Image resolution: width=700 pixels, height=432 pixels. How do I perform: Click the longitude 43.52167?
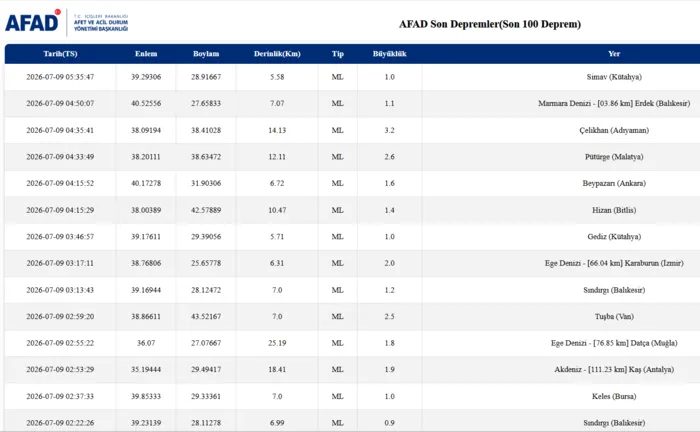click(x=206, y=316)
